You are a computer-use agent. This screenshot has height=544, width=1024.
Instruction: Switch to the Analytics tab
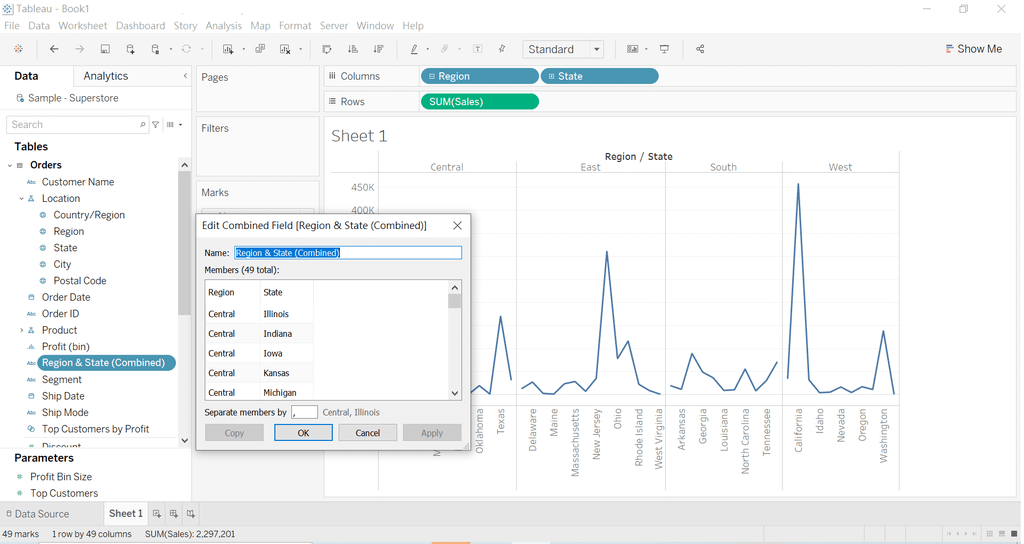coord(106,76)
